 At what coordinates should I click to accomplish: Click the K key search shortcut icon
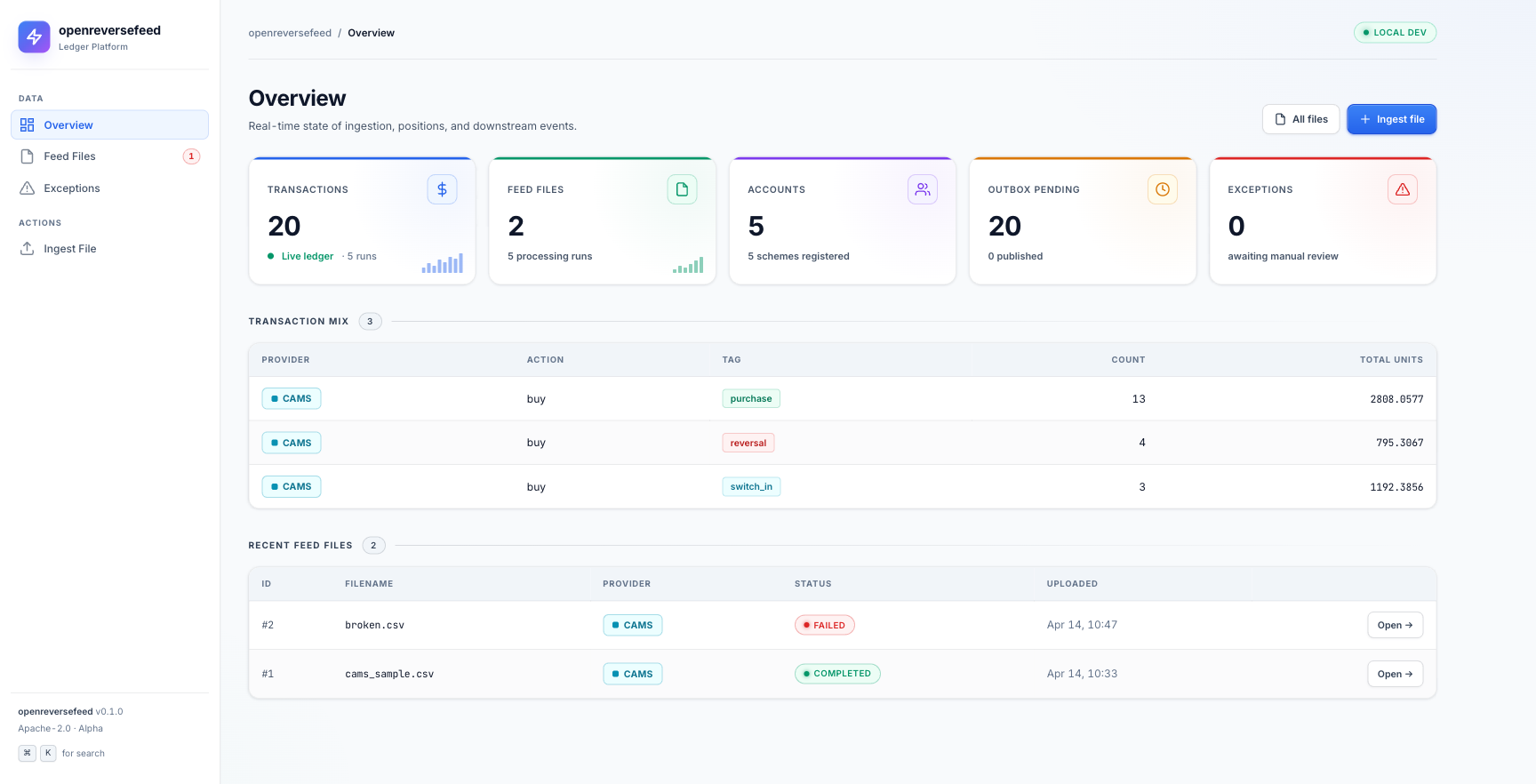tap(48, 753)
